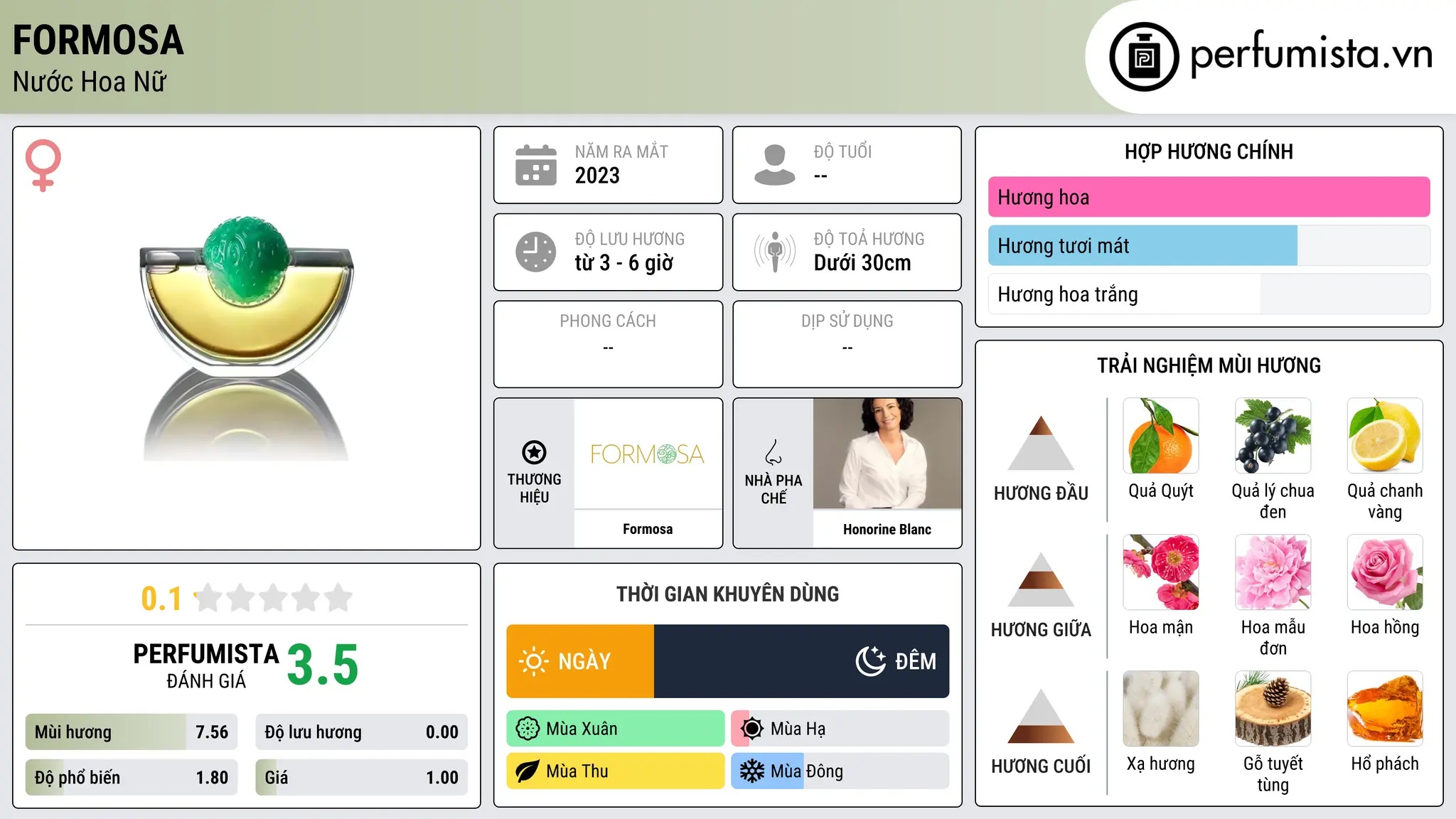The width and height of the screenshot is (1456, 819).
Task: Click the launch year value 2023
Action: coord(597,176)
